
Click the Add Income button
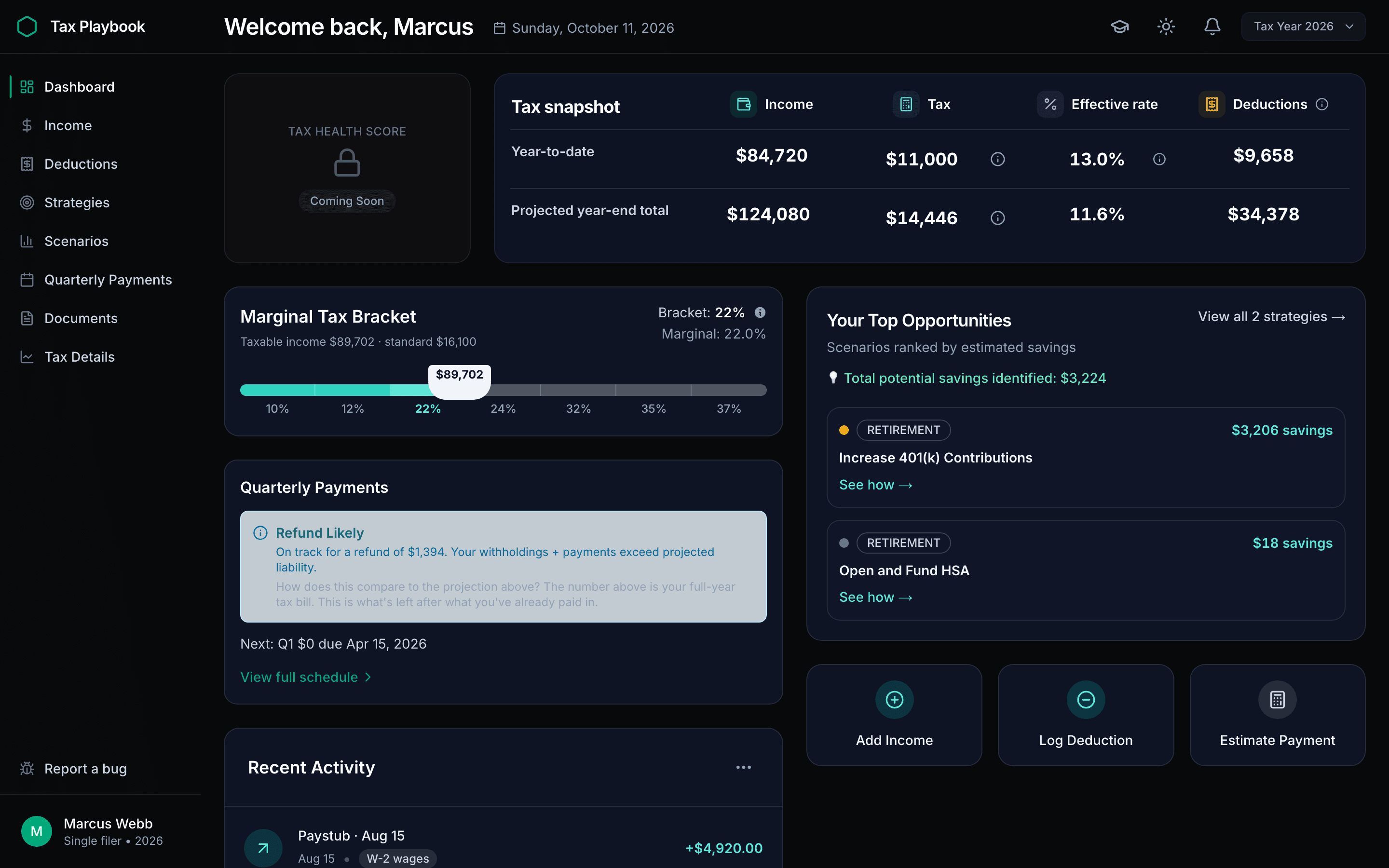[894, 715]
